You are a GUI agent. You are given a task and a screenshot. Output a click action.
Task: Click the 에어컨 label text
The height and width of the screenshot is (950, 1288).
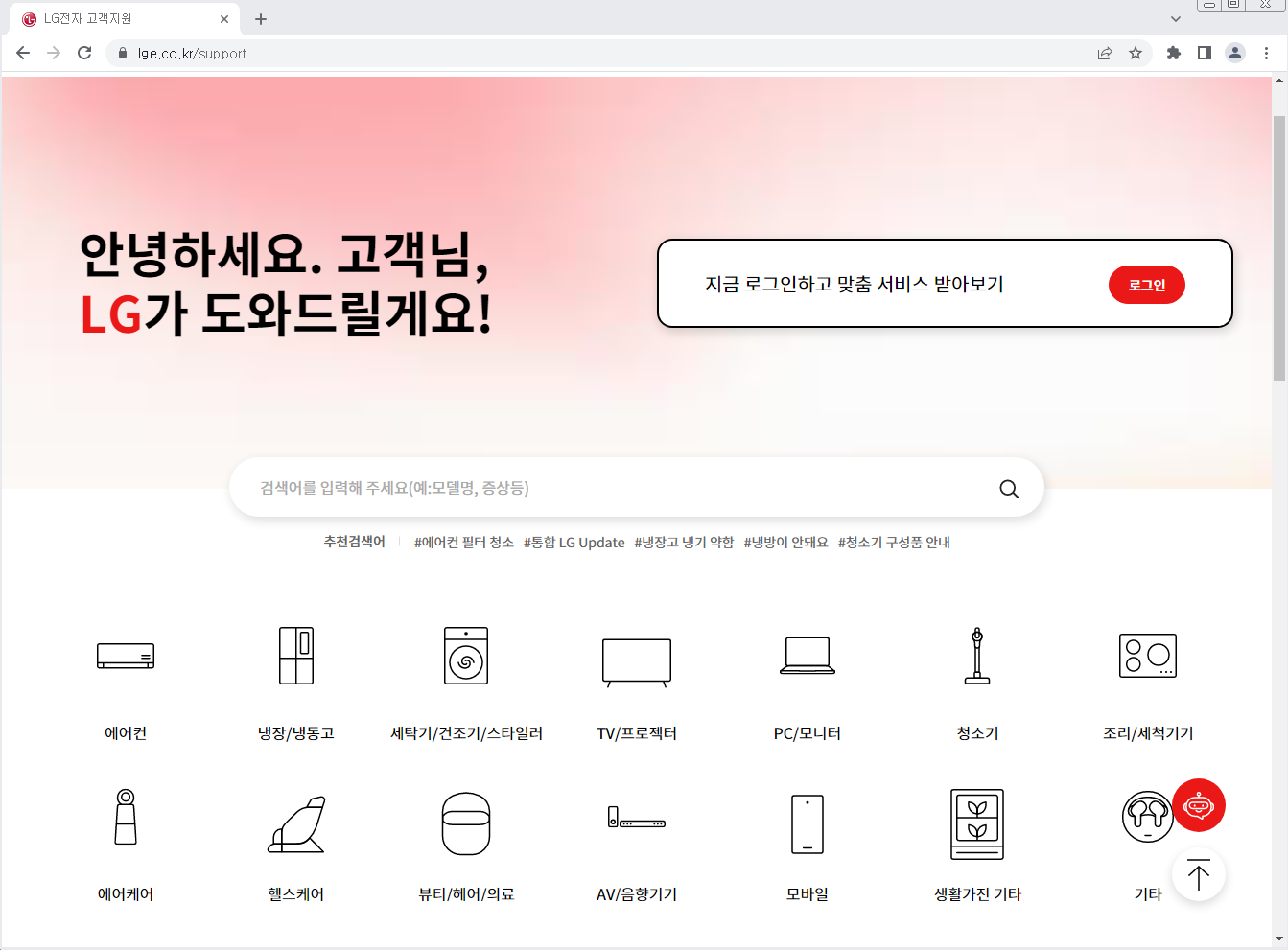pyautogui.click(x=126, y=733)
